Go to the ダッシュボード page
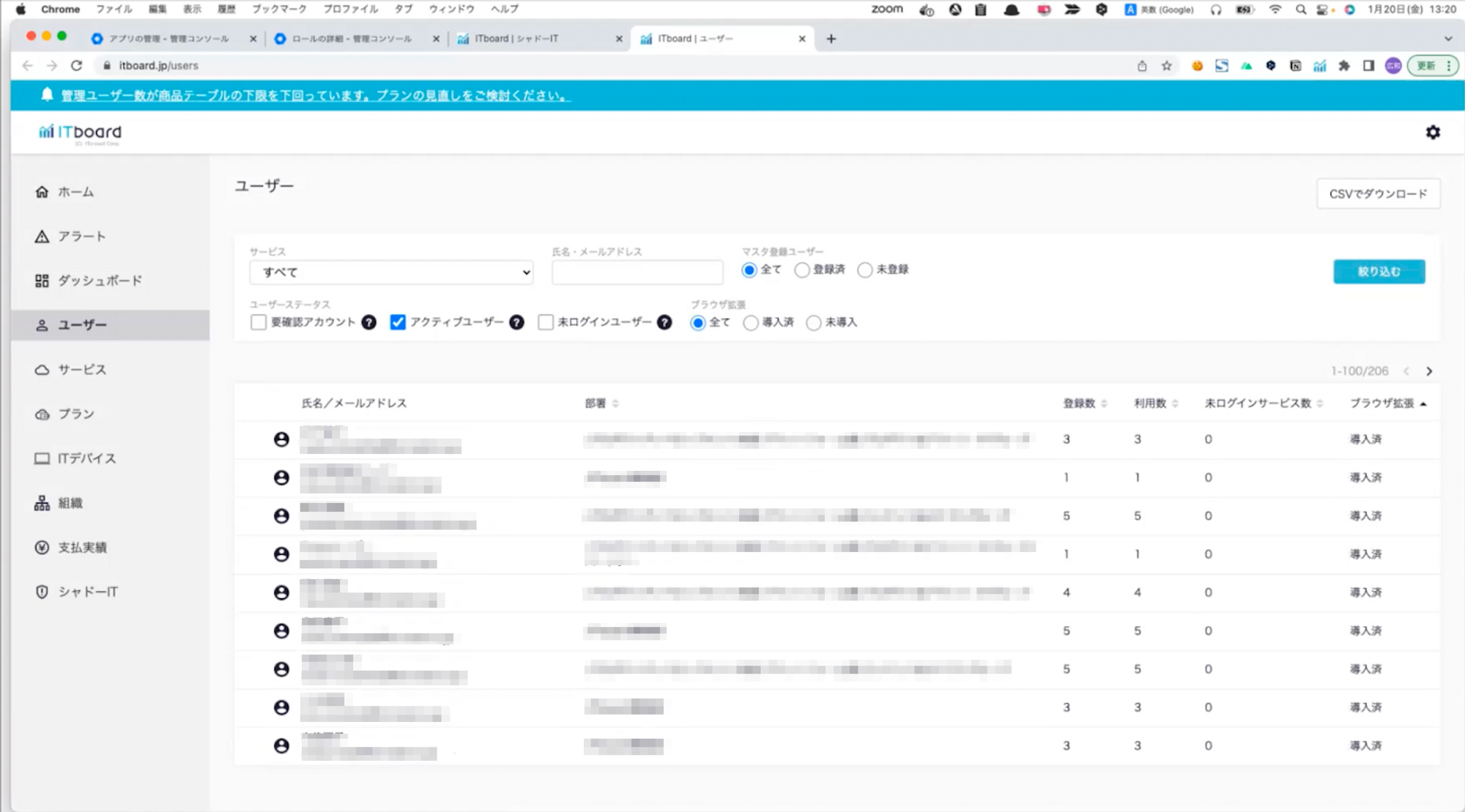The height and width of the screenshot is (812, 1465). [x=100, y=280]
